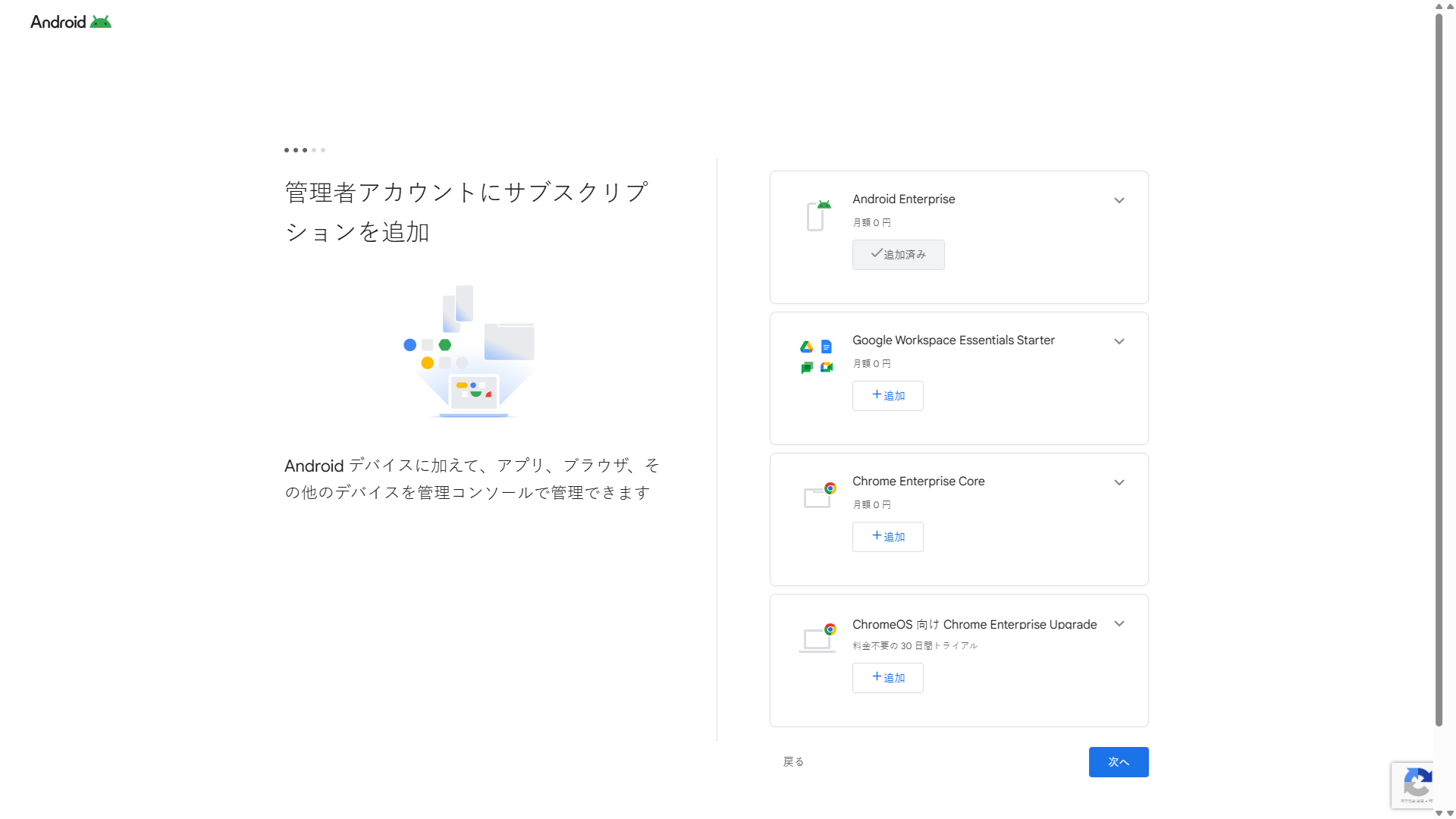
Task: Toggle the Android Enterprise 追加済み button
Action: [x=898, y=255]
